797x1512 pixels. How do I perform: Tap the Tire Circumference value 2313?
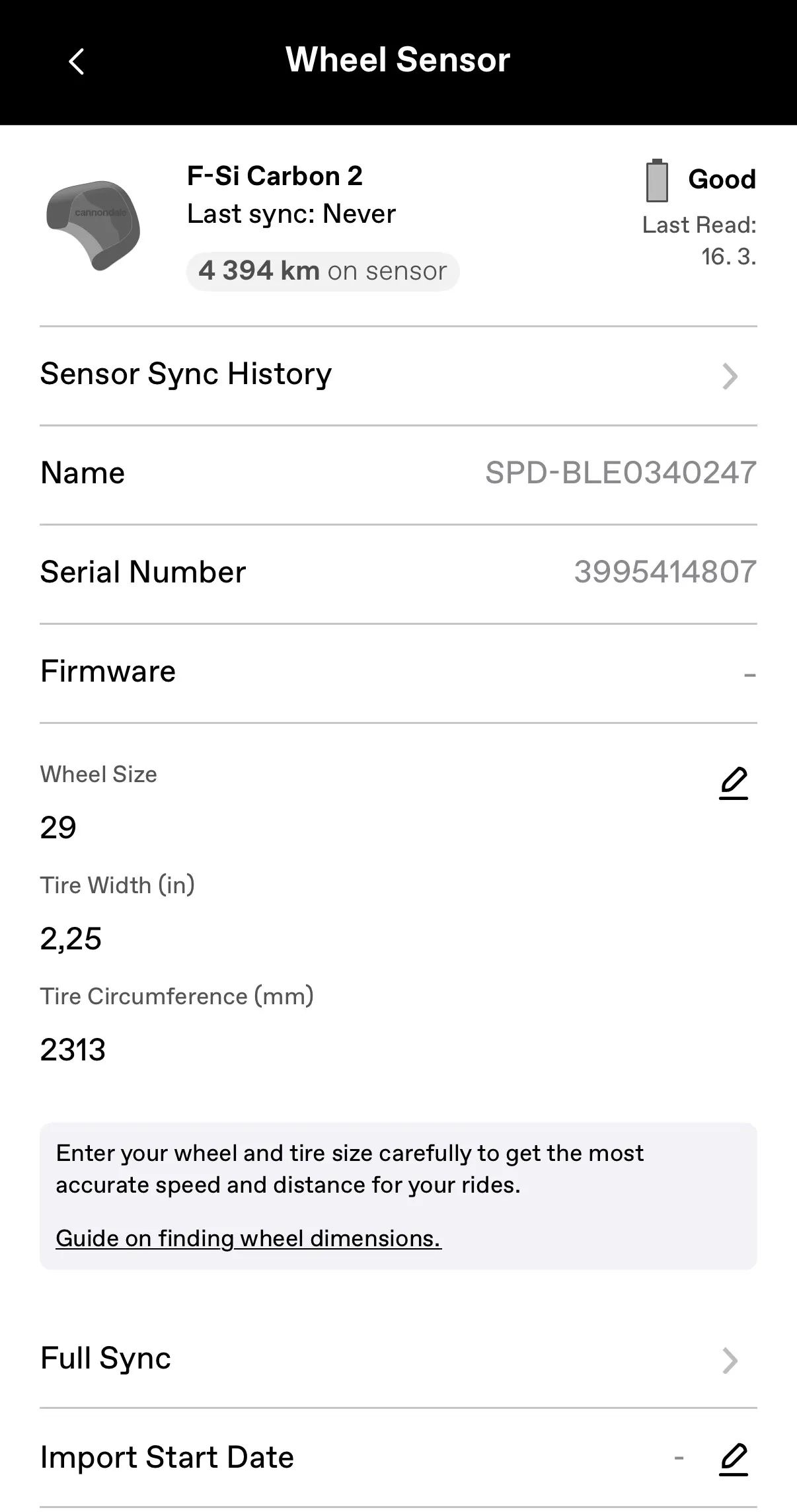click(x=73, y=1050)
